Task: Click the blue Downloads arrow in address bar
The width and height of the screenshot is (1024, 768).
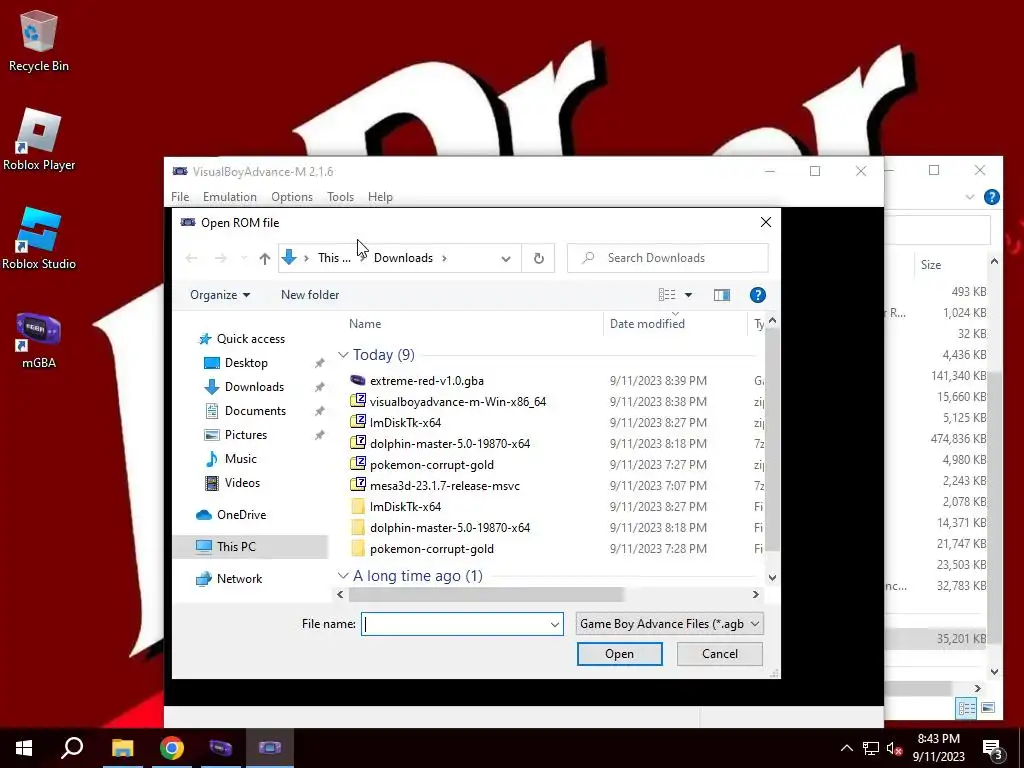Action: pos(289,258)
